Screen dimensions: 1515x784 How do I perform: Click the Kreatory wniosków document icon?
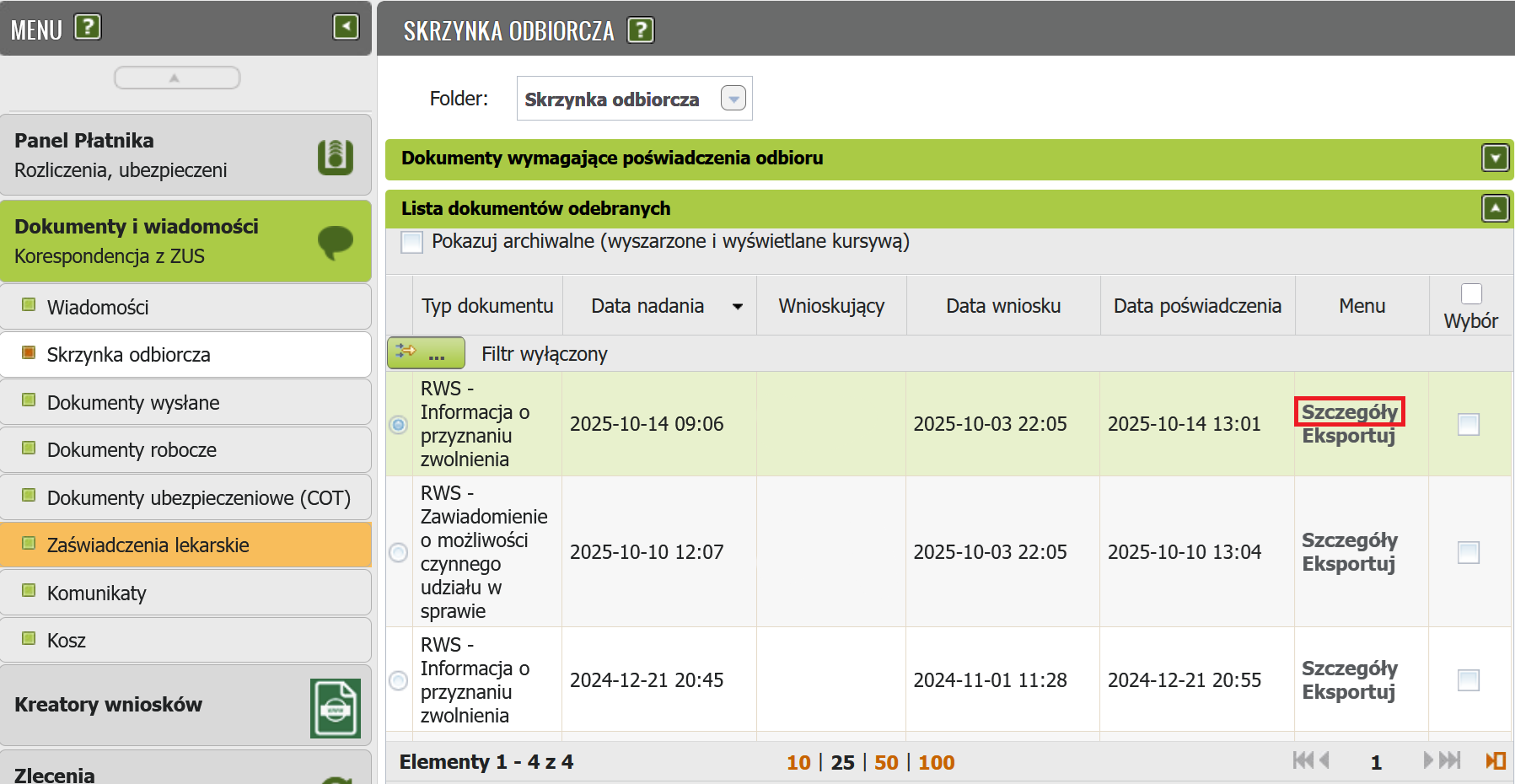(335, 707)
